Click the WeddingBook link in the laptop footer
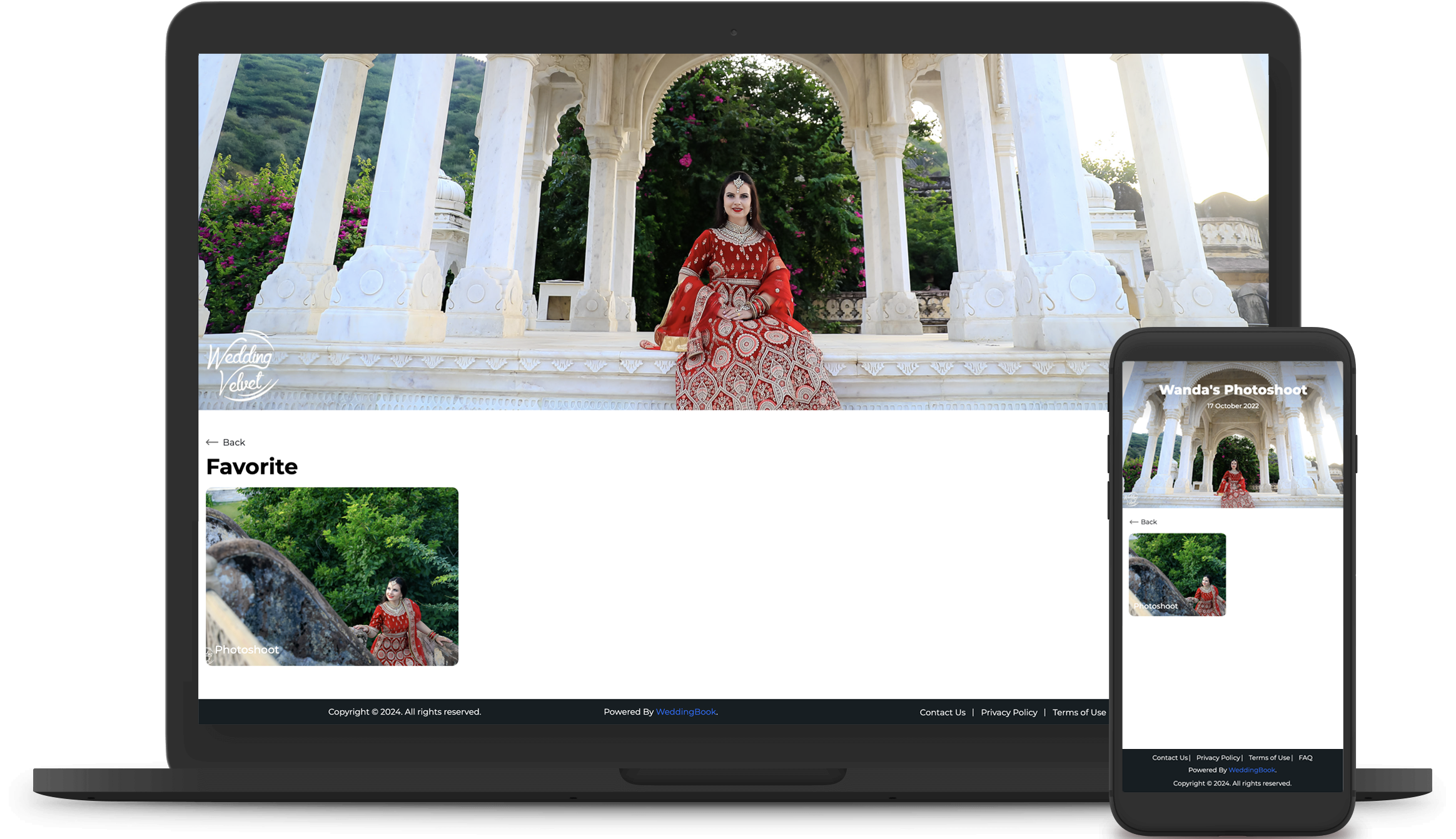This screenshot has width=1456, height=839. click(x=685, y=711)
